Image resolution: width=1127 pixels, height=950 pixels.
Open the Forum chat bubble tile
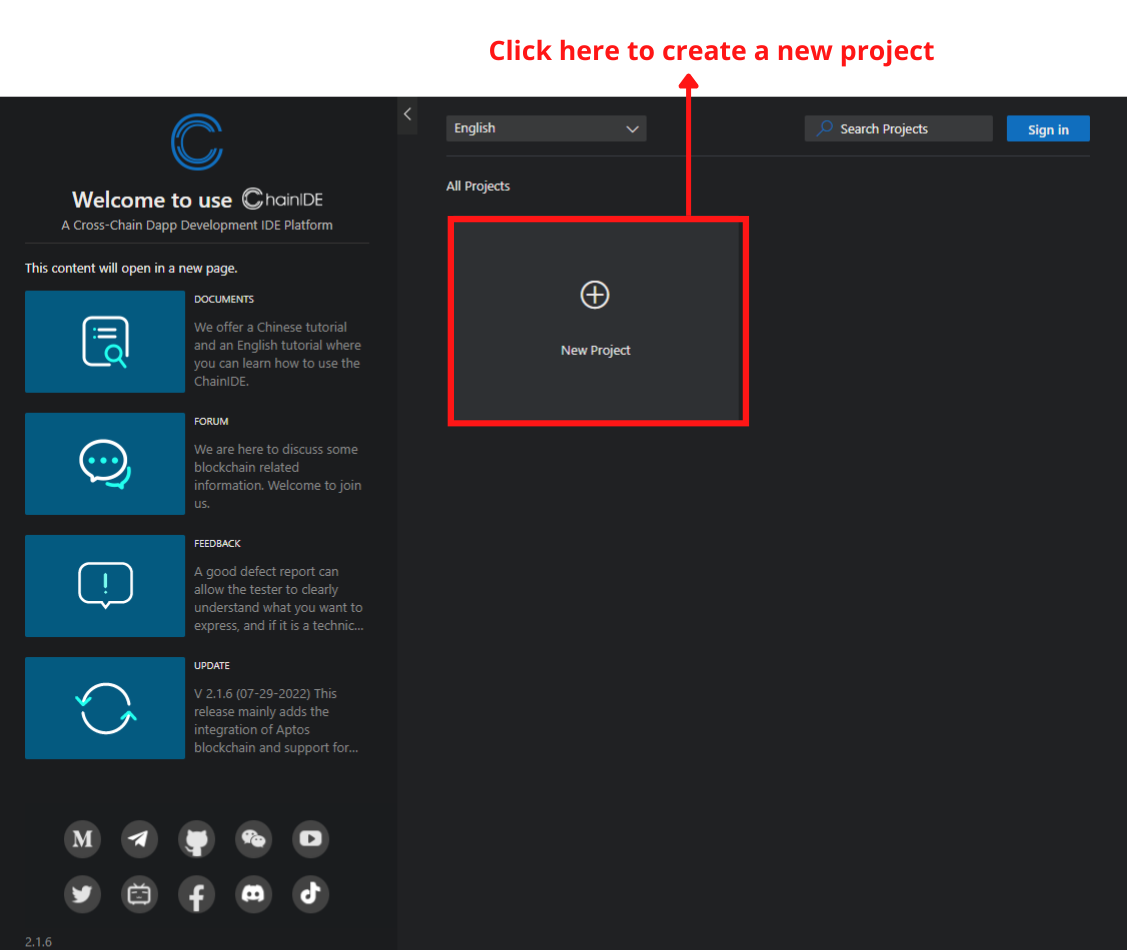105,464
